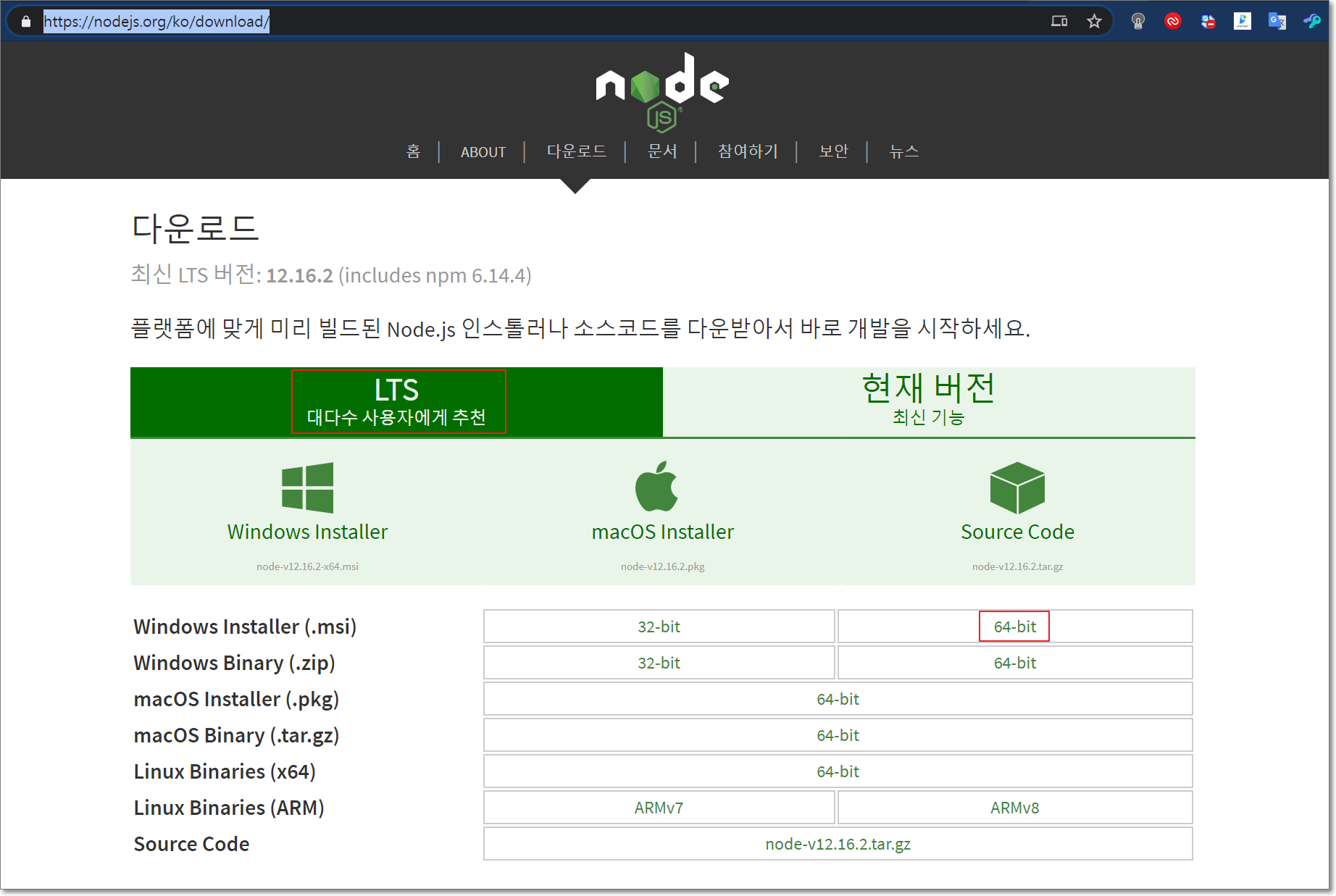Open the 참여하기 navigation item

pos(748,151)
